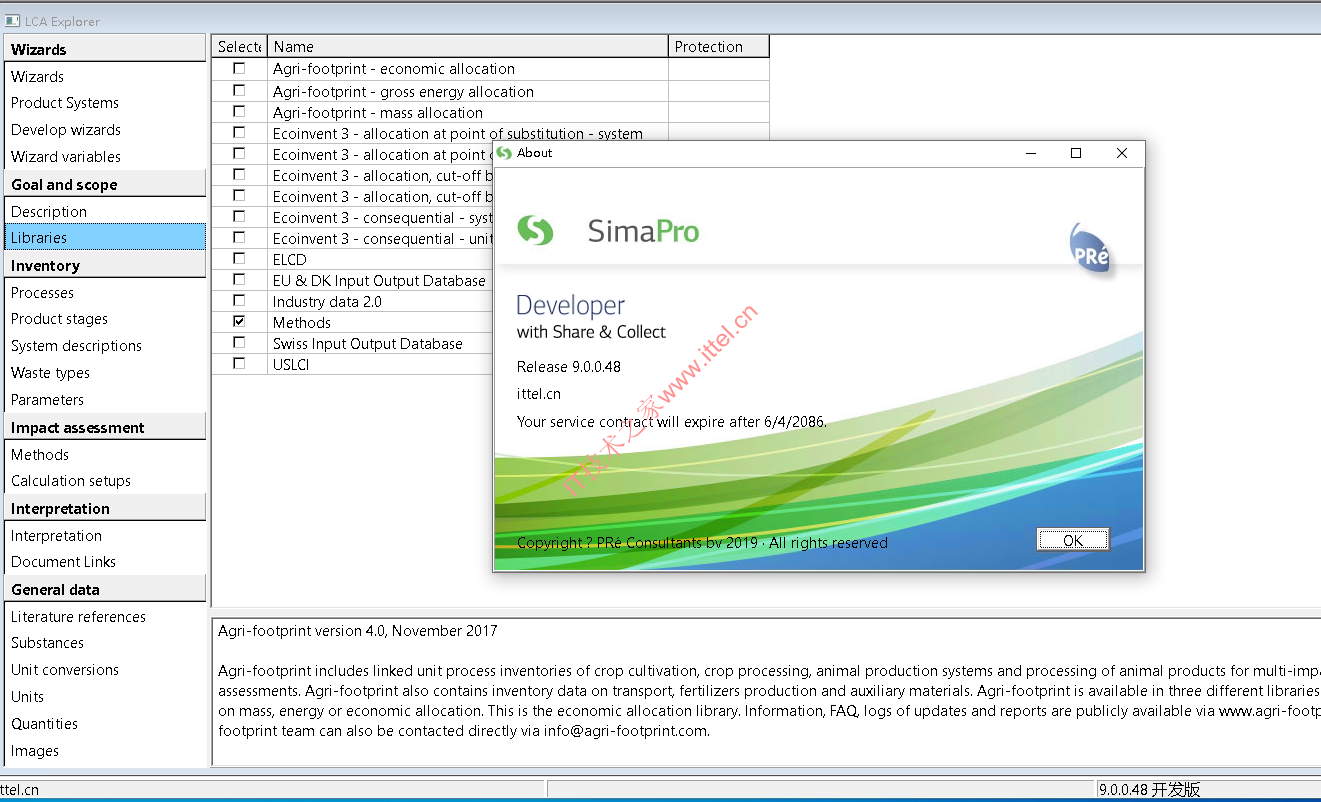Tick the Industry data 2.0 checkbox
Image resolution: width=1321 pixels, height=802 pixels.
pos(239,300)
